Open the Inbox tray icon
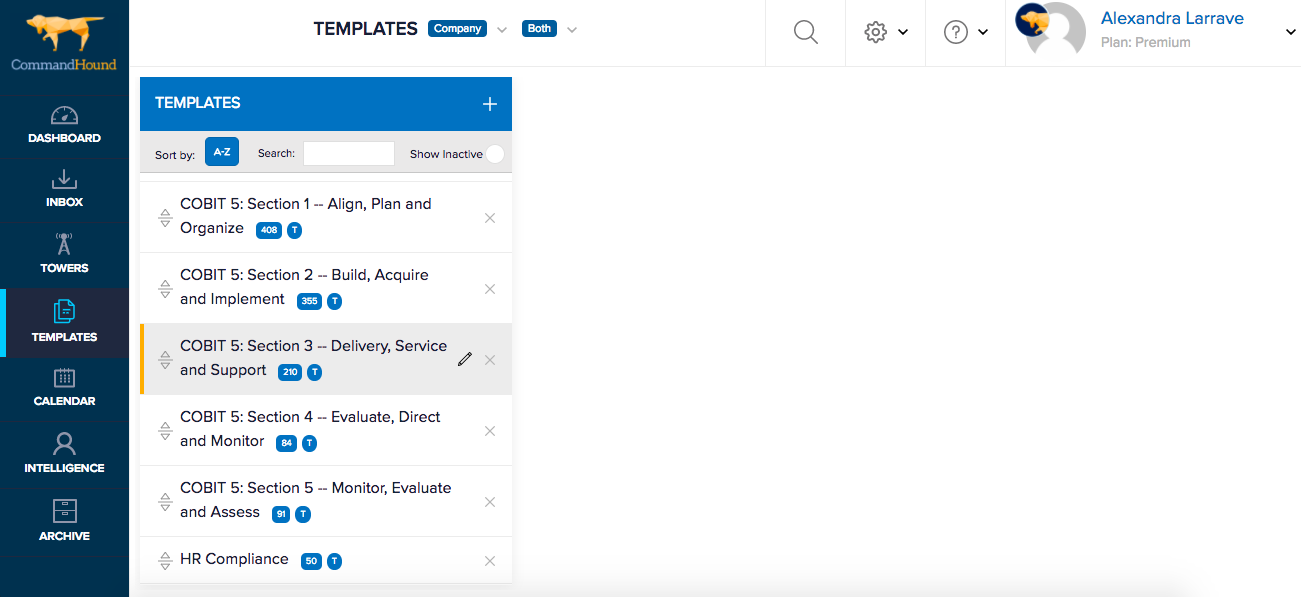 (64, 180)
